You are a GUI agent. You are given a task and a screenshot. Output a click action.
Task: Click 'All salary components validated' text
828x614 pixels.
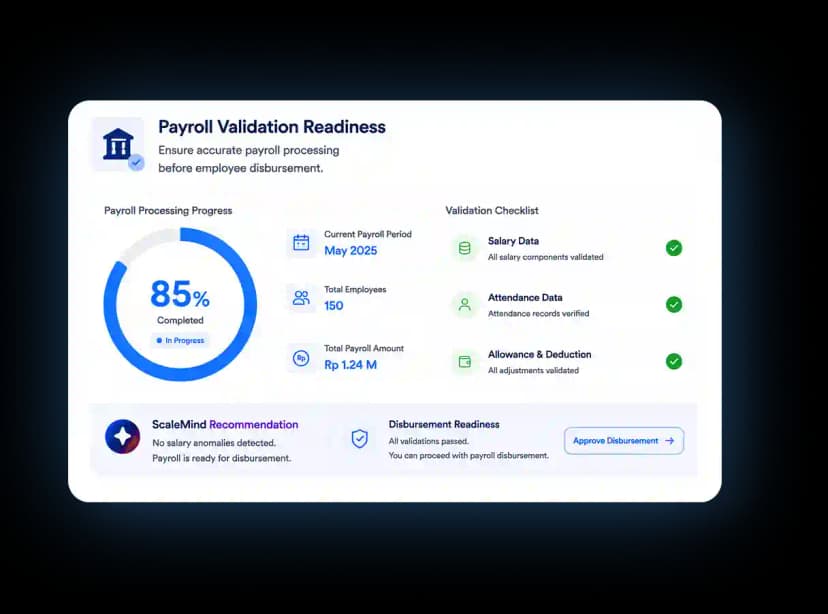tap(545, 257)
